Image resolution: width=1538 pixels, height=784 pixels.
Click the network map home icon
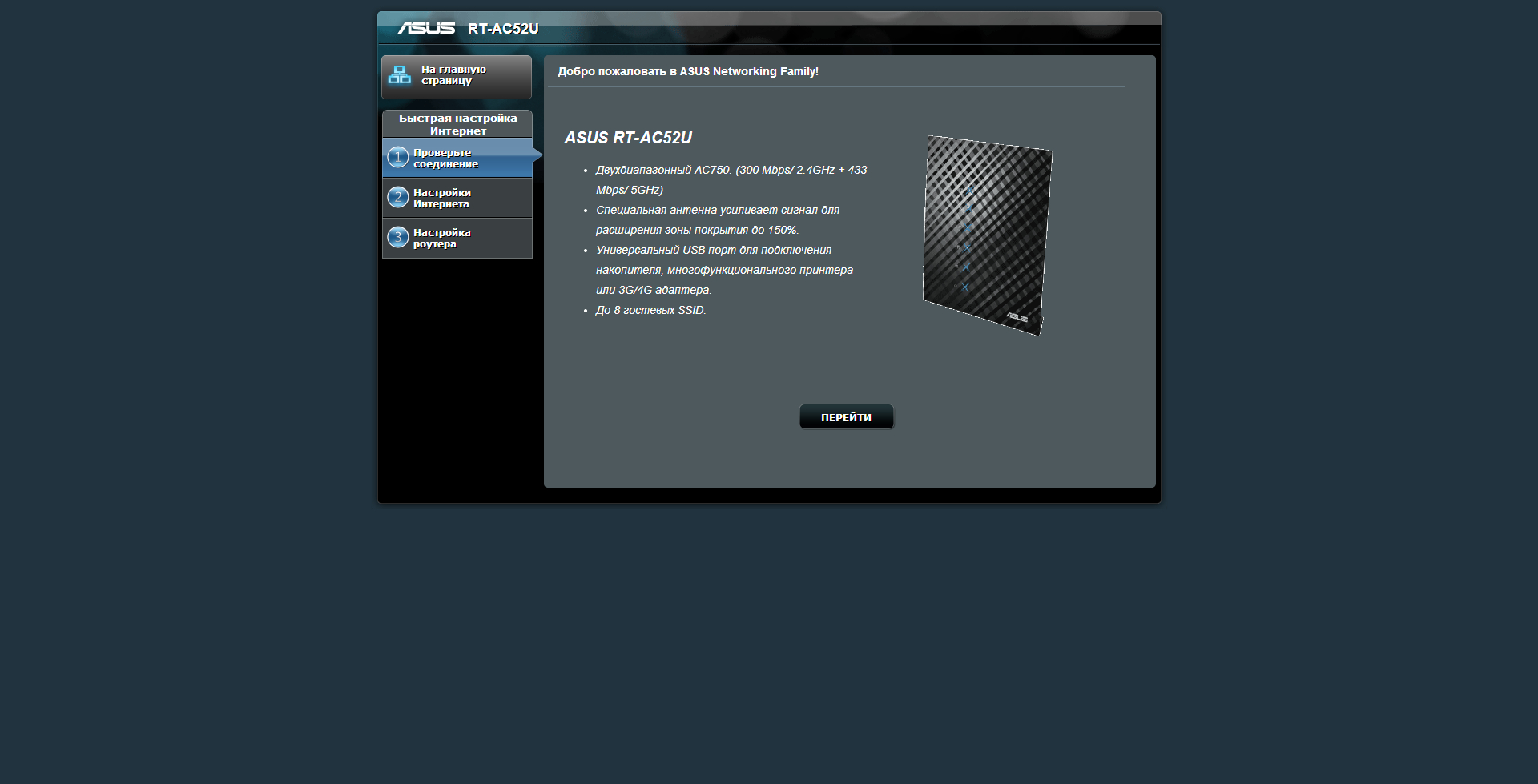399,75
